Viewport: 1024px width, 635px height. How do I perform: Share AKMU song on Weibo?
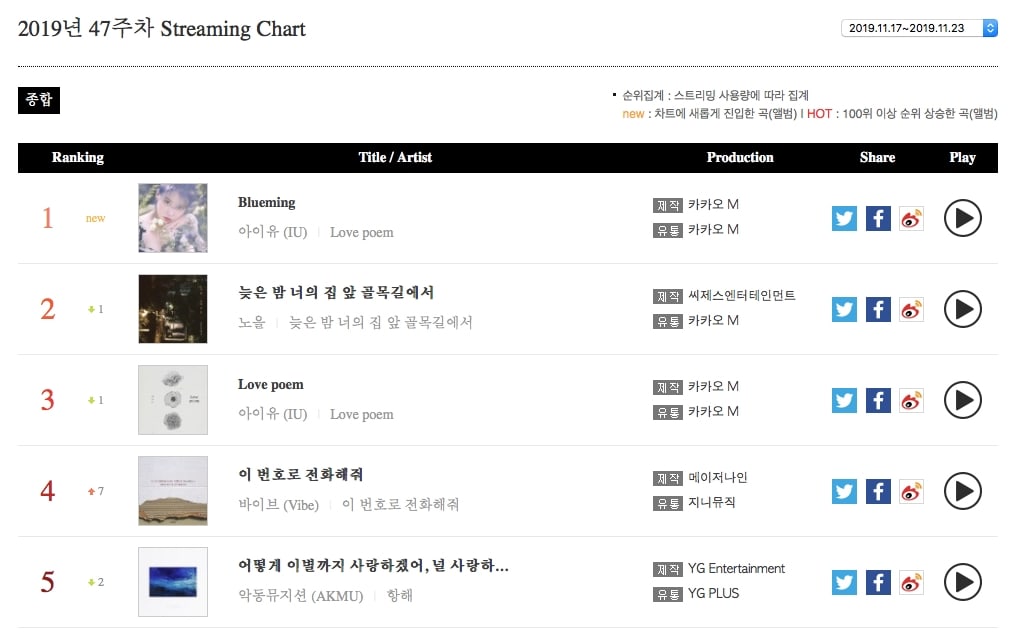point(911,582)
